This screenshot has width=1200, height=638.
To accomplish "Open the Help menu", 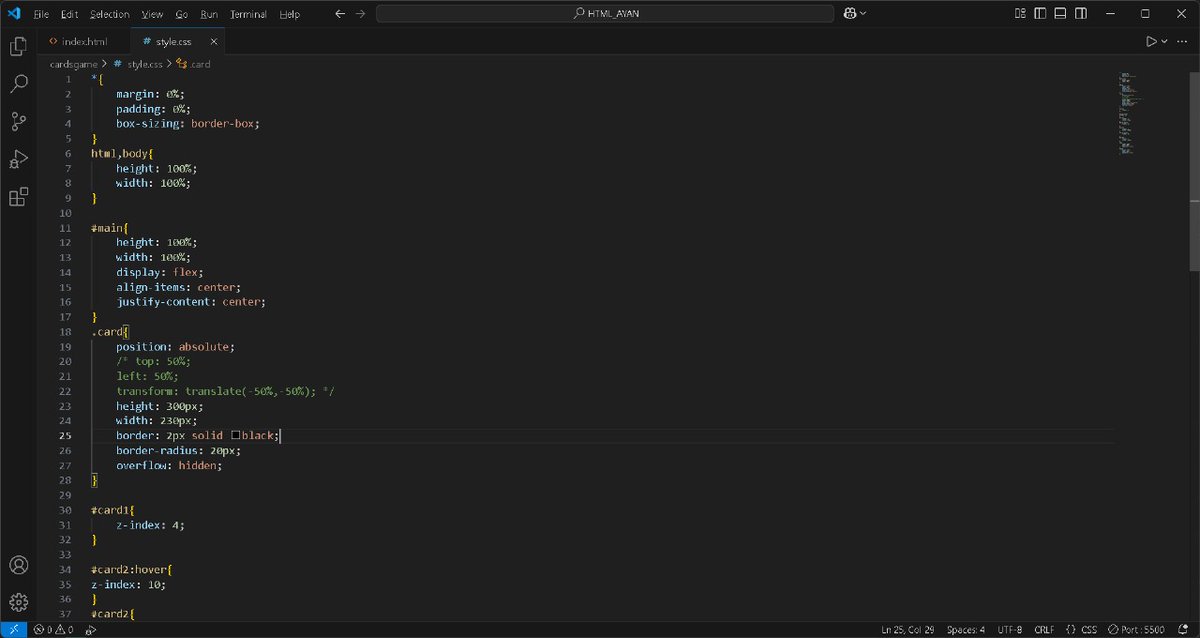I will coord(290,14).
